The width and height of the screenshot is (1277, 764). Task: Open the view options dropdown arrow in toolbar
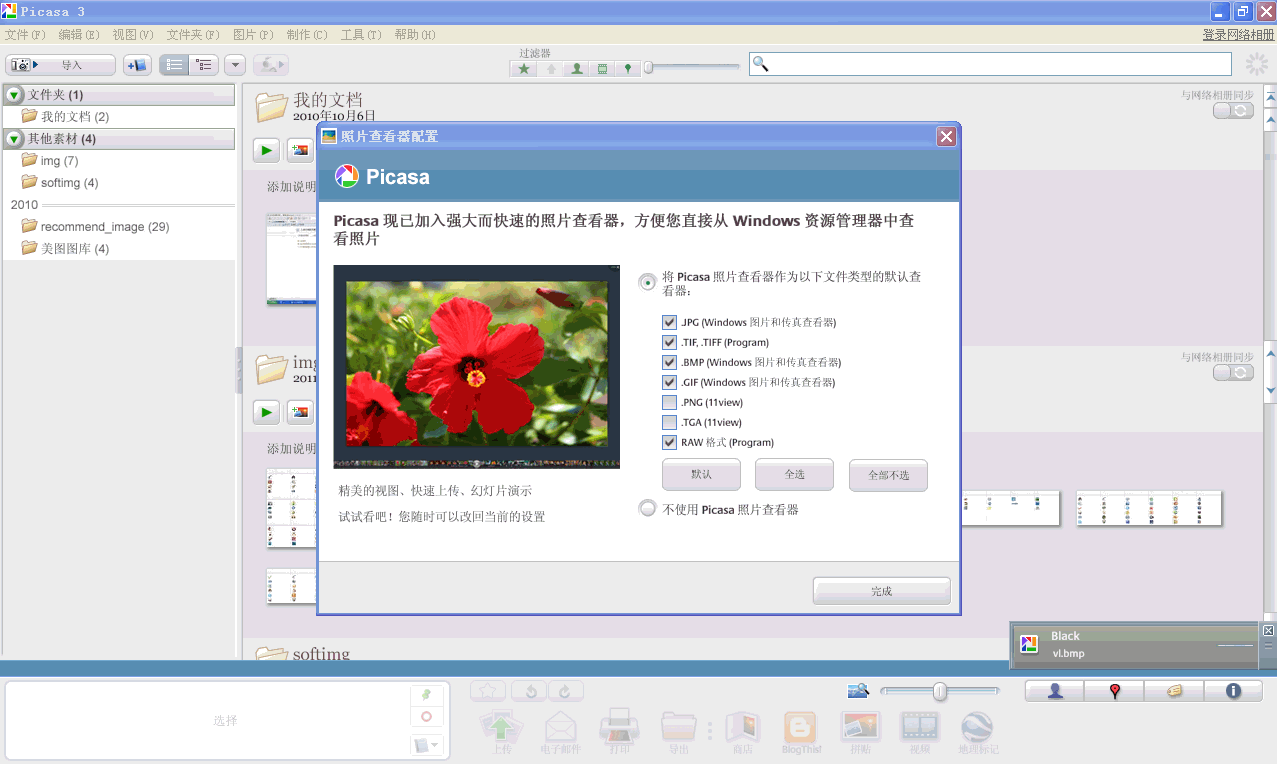[235, 65]
